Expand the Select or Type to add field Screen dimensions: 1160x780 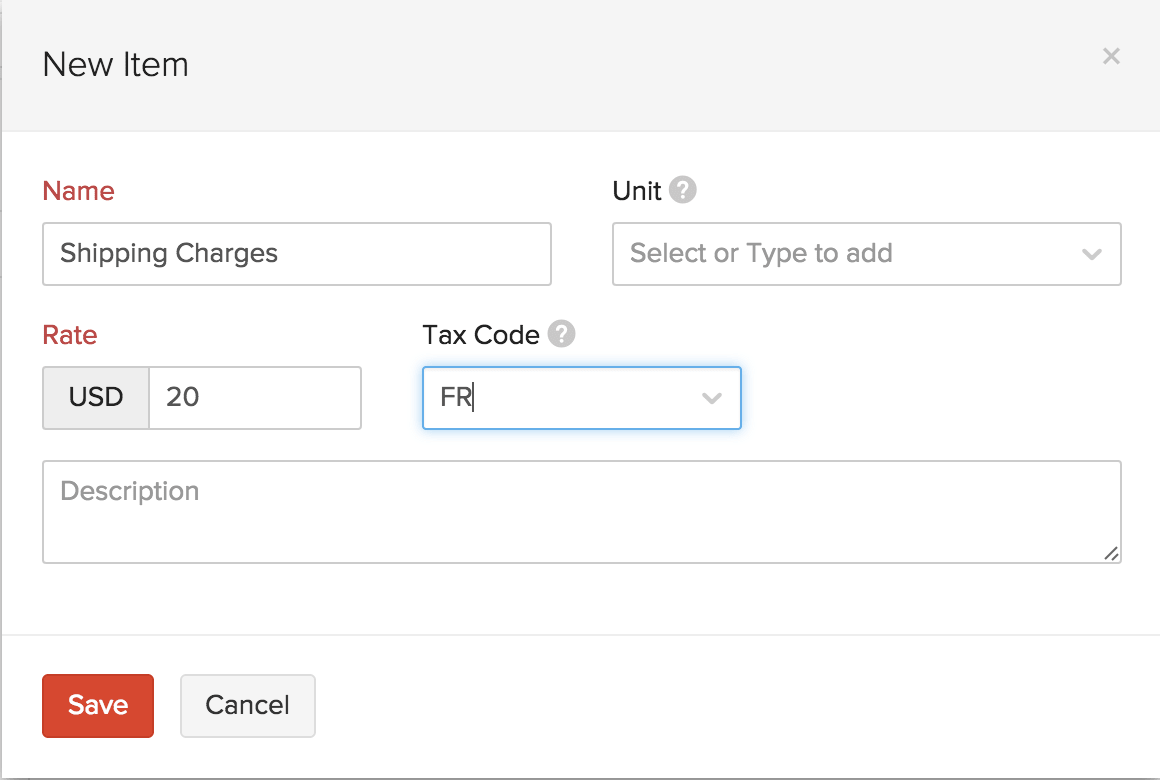(867, 254)
